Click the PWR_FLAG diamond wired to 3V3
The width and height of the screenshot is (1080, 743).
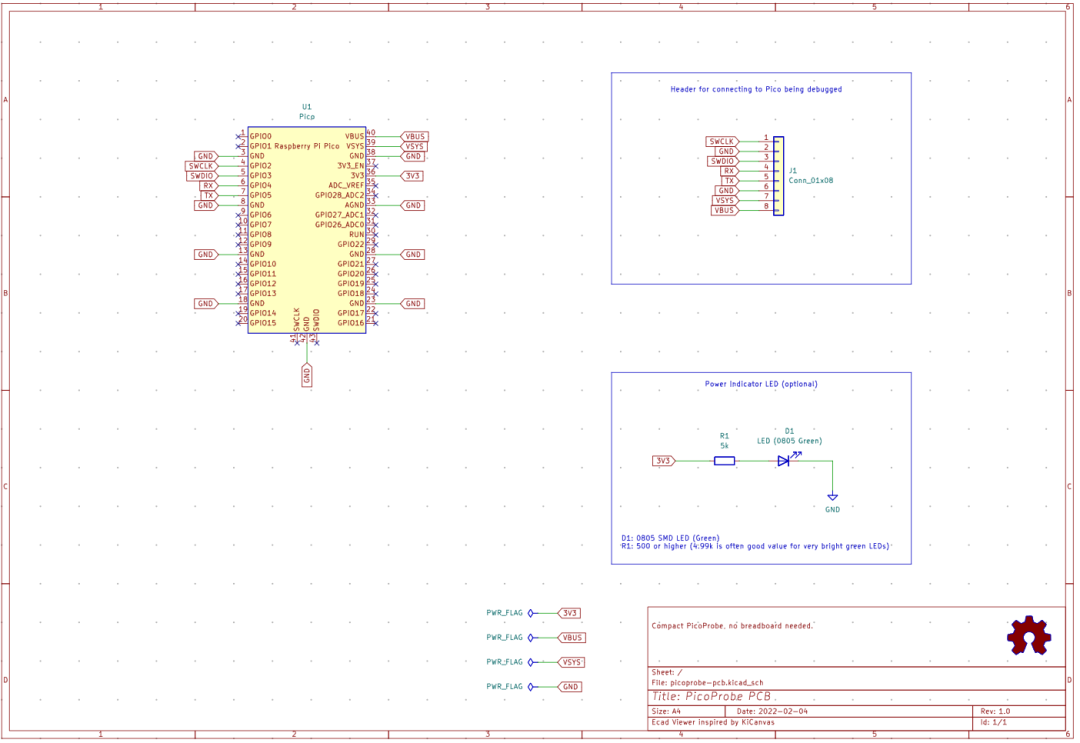click(530, 613)
